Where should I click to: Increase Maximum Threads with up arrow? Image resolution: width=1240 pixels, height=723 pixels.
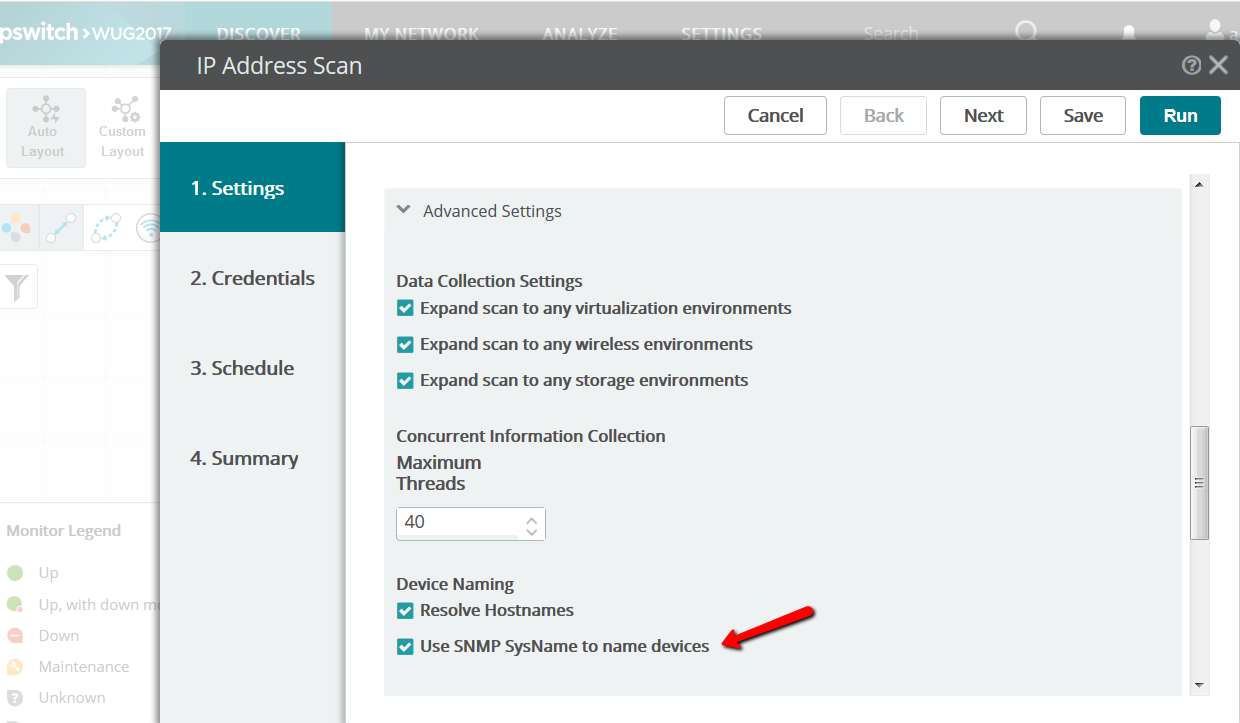pos(532,517)
